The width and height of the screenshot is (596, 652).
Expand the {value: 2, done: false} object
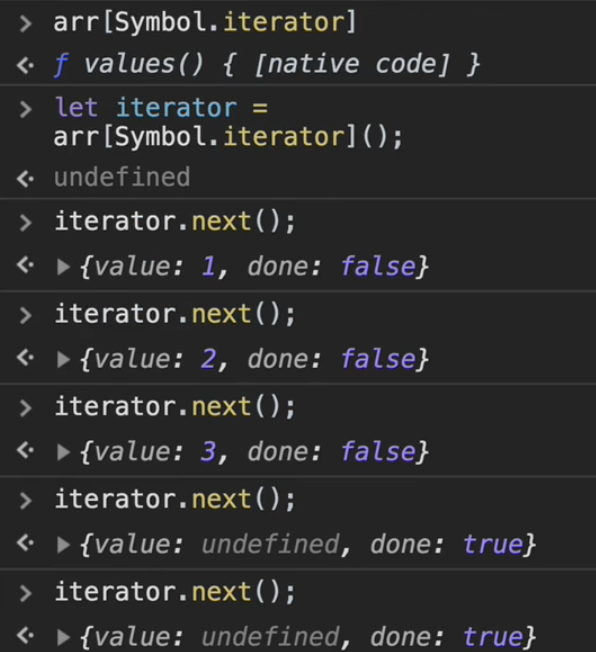(63, 359)
